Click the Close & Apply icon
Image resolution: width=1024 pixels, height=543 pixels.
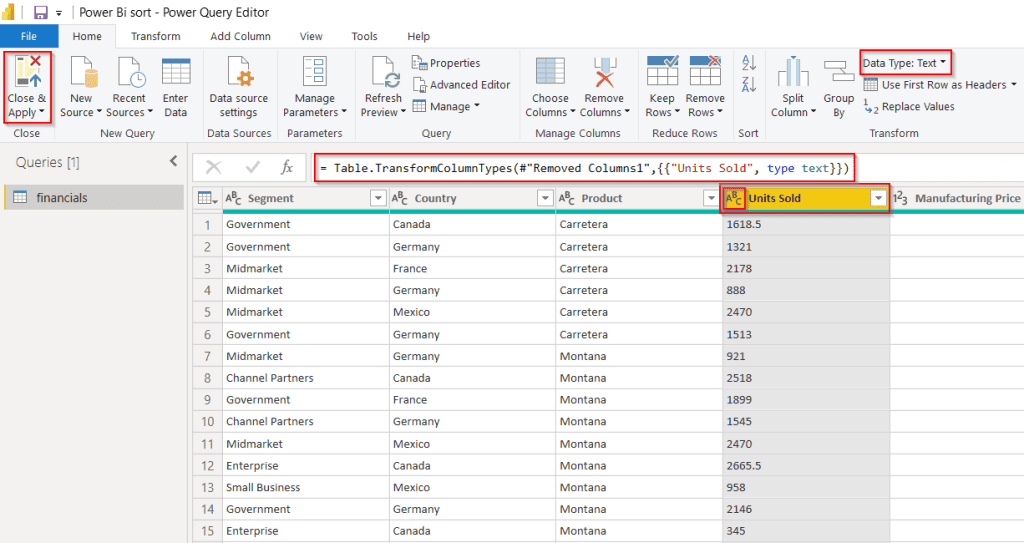(27, 71)
